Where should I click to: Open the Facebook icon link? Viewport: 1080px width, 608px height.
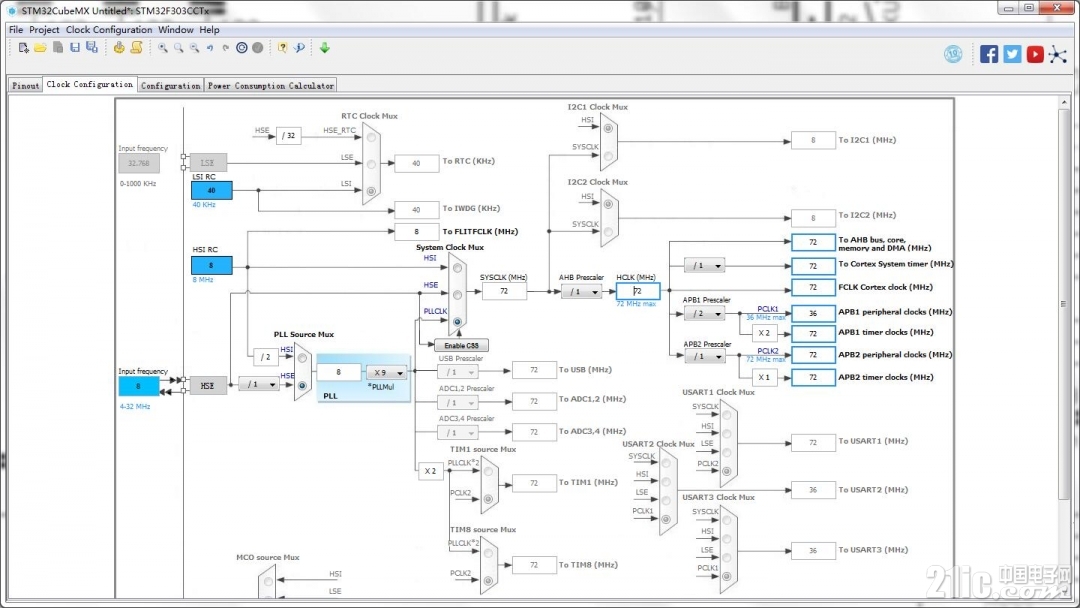pyautogui.click(x=989, y=54)
